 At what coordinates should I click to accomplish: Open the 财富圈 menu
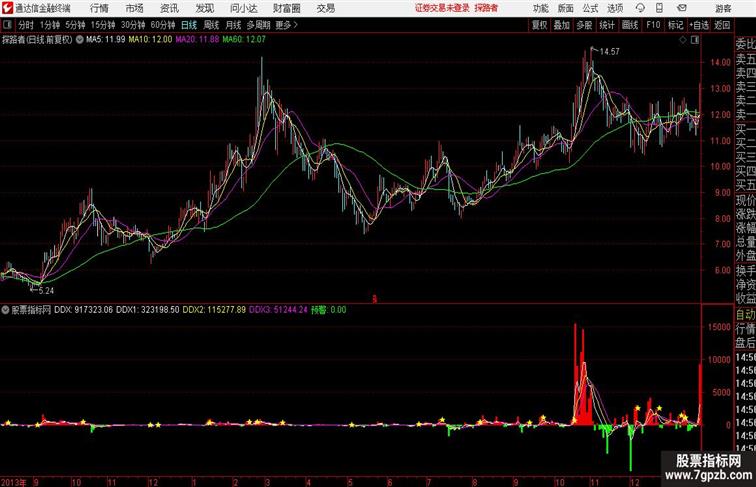(x=286, y=8)
